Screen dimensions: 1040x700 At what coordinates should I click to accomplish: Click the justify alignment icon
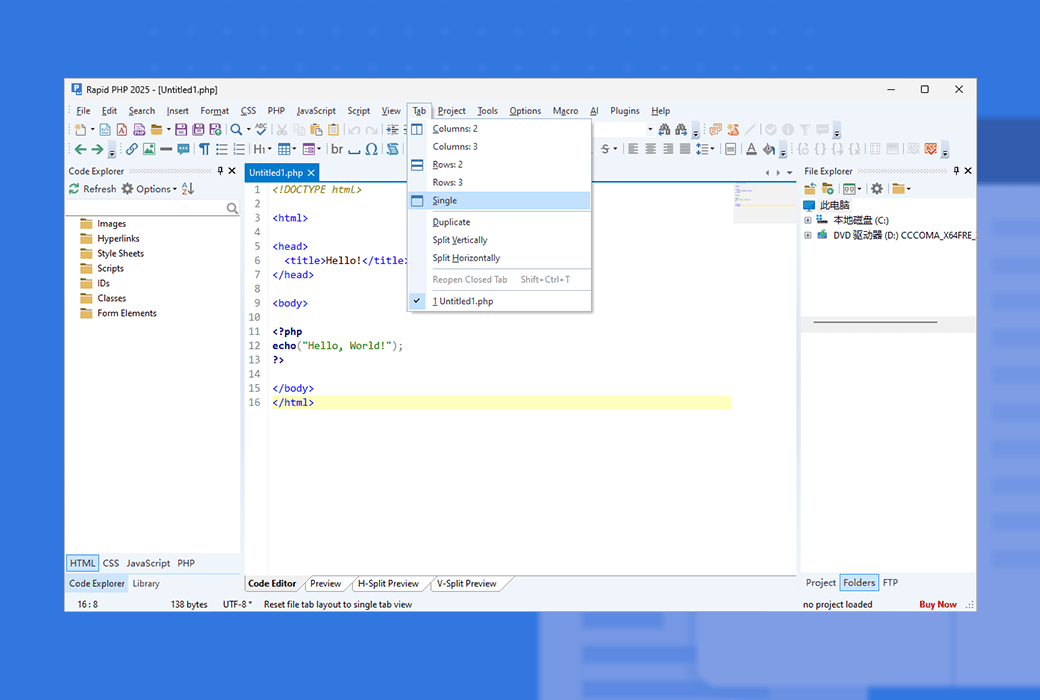(685, 149)
